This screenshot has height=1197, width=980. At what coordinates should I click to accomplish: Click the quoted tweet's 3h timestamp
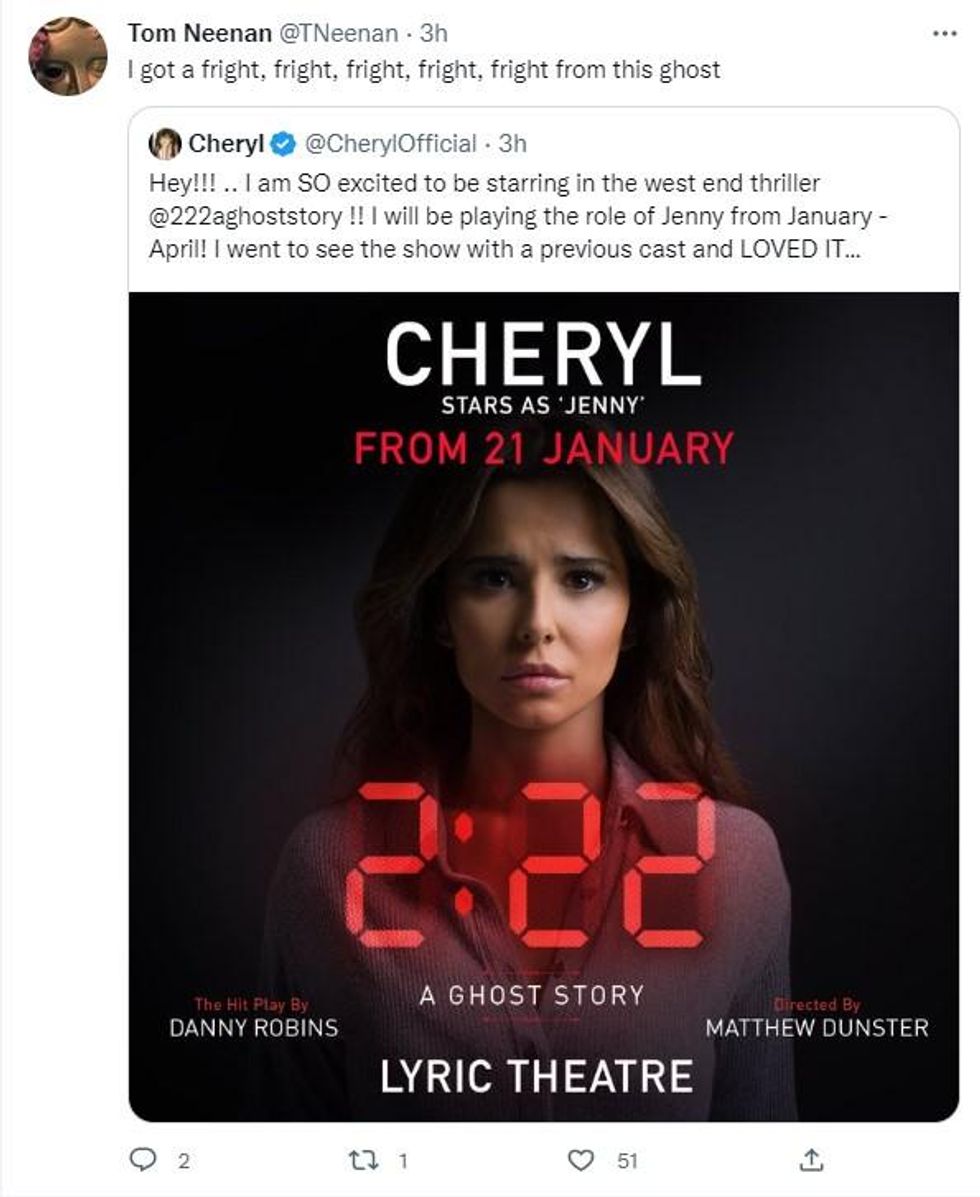click(x=512, y=144)
